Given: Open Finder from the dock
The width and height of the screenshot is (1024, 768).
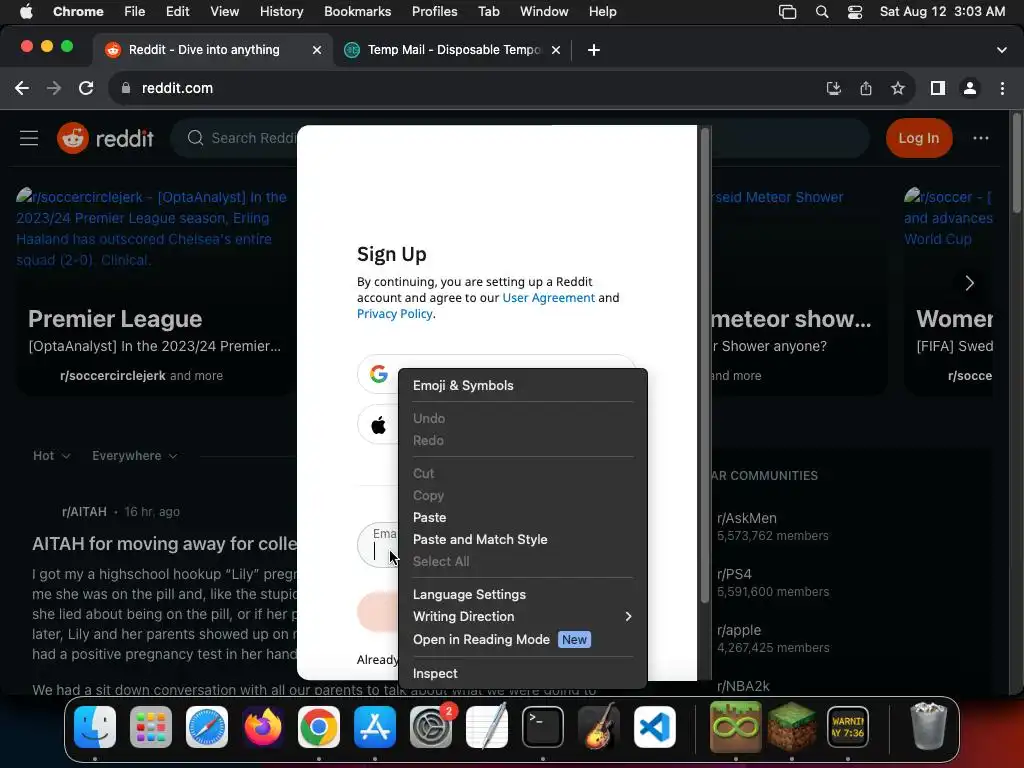Looking at the screenshot, I should [95, 727].
